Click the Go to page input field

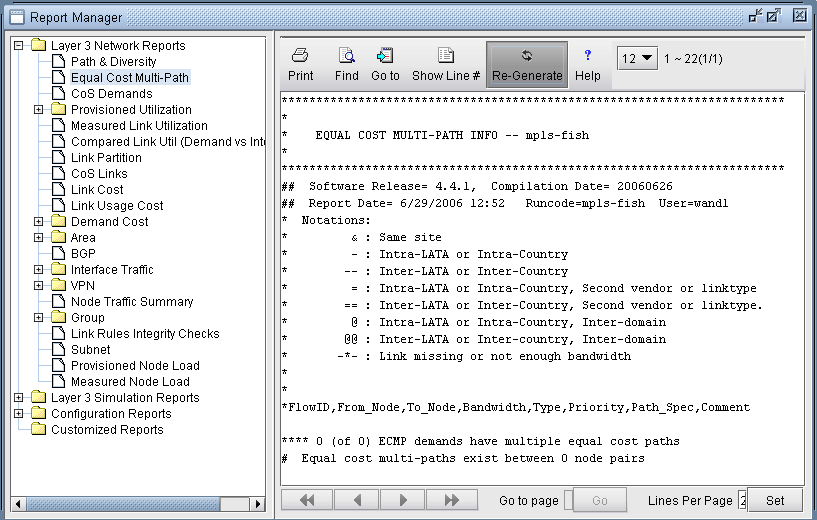tap(569, 500)
